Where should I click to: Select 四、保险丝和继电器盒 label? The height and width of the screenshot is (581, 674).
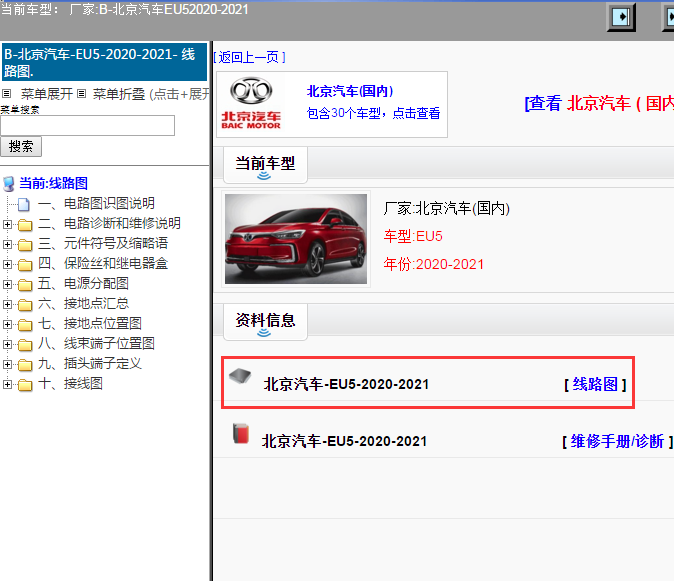coord(103,263)
